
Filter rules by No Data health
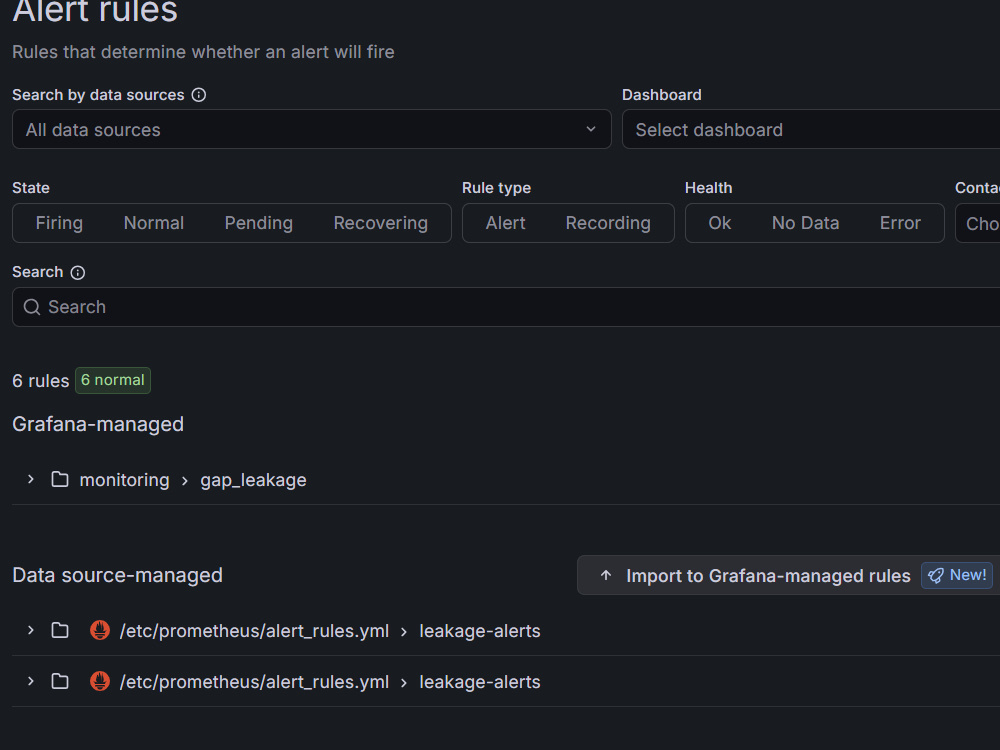805,223
